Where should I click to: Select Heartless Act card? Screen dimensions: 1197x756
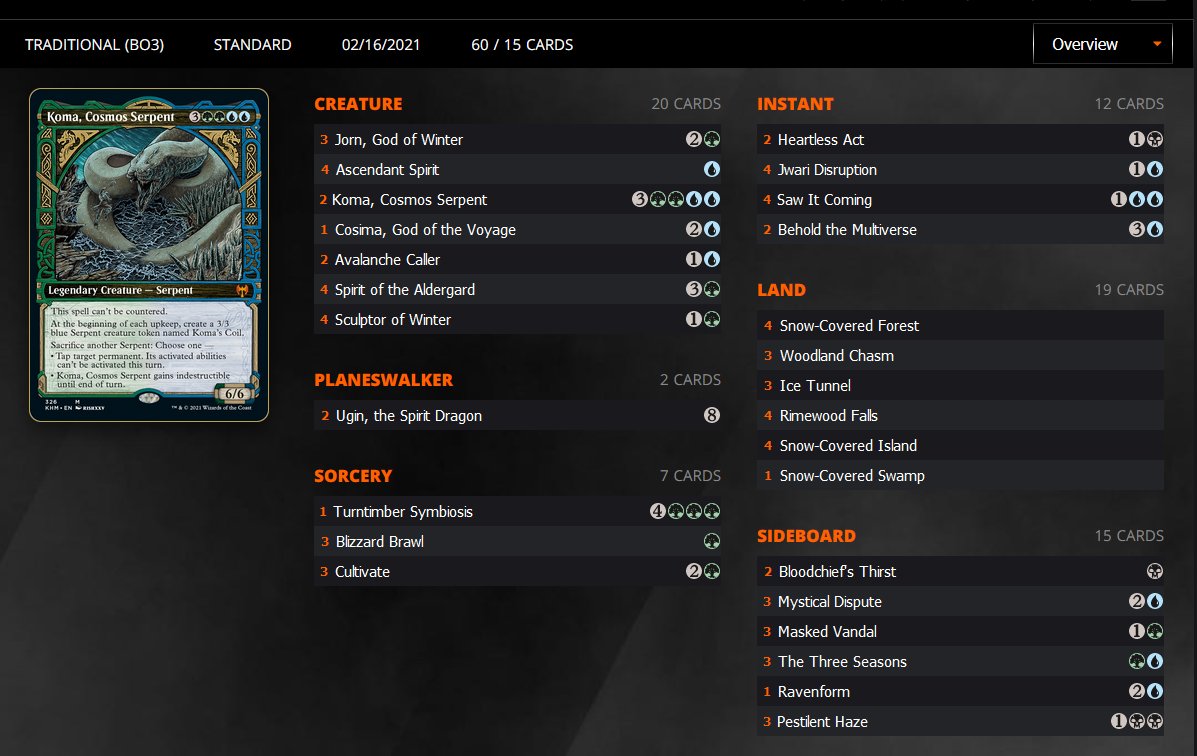point(960,140)
